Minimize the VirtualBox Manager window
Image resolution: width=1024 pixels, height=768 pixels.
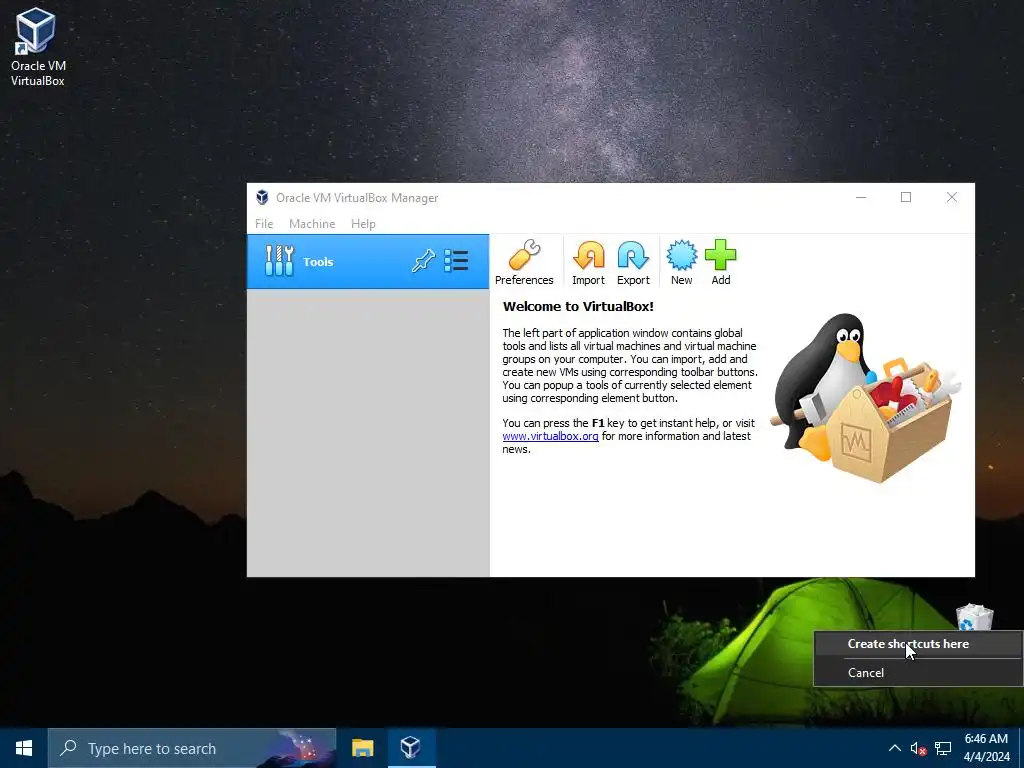click(861, 197)
